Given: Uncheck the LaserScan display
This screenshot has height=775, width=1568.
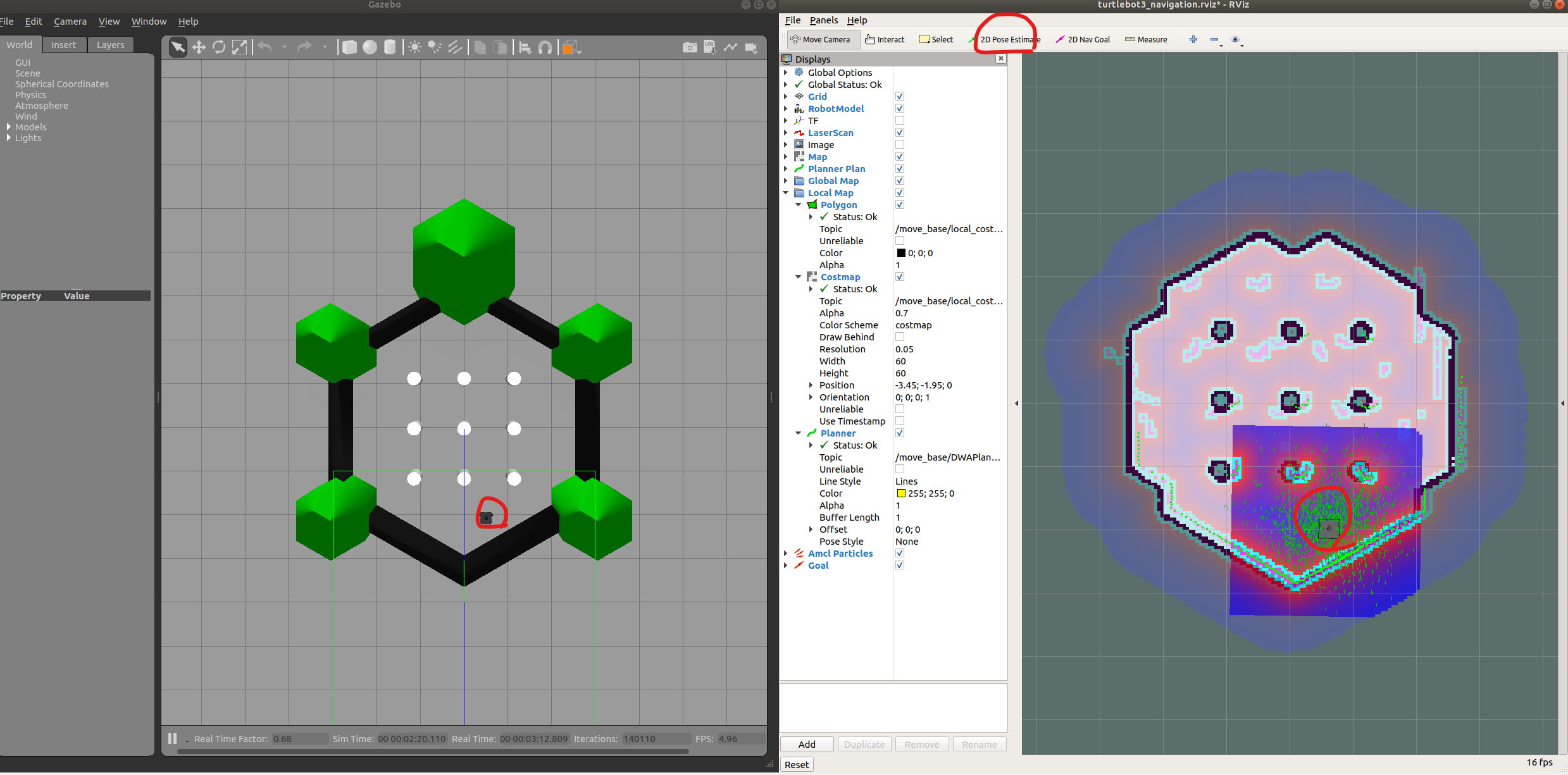Looking at the screenshot, I should pyautogui.click(x=900, y=132).
